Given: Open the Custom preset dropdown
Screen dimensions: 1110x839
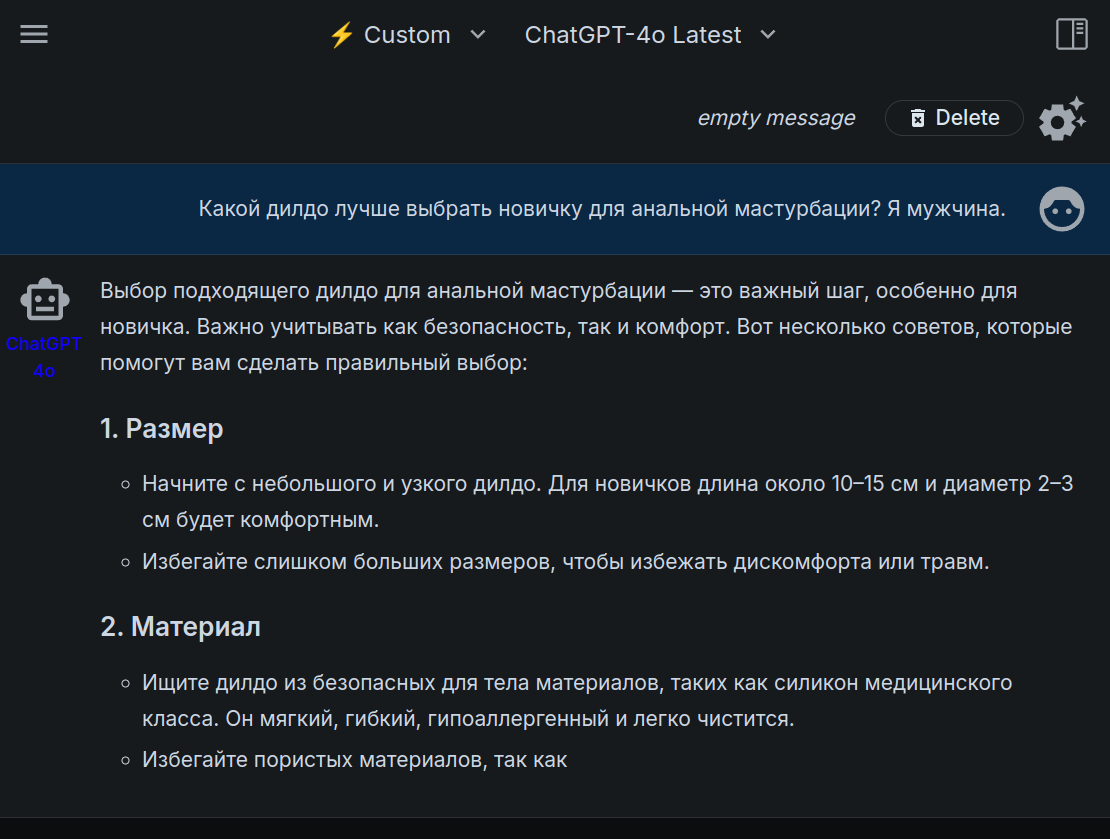Looking at the screenshot, I should click(408, 35).
